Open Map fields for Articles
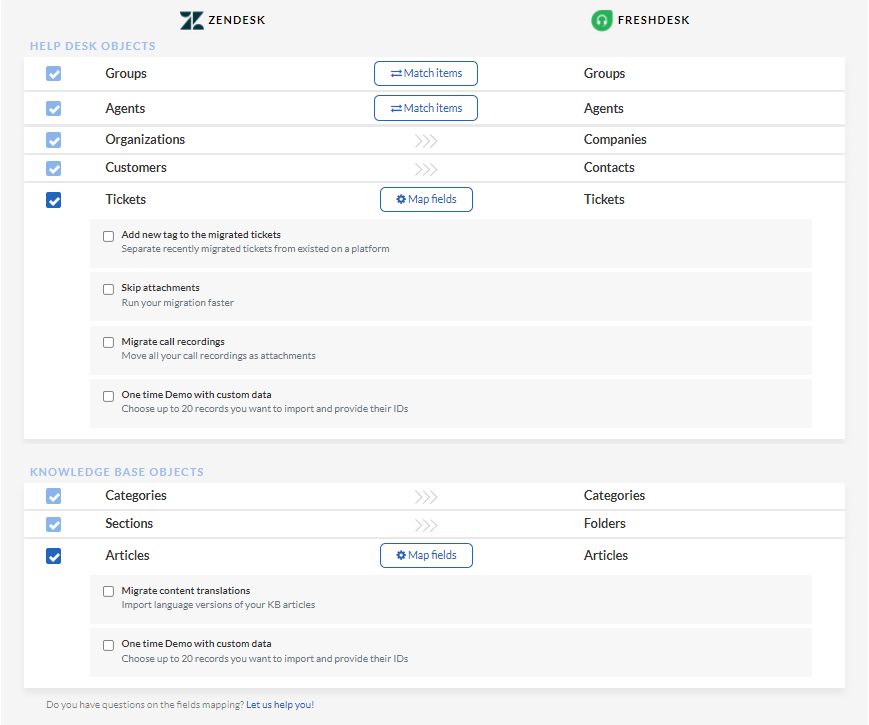Image resolution: width=869 pixels, height=725 pixels. (426, 555)
